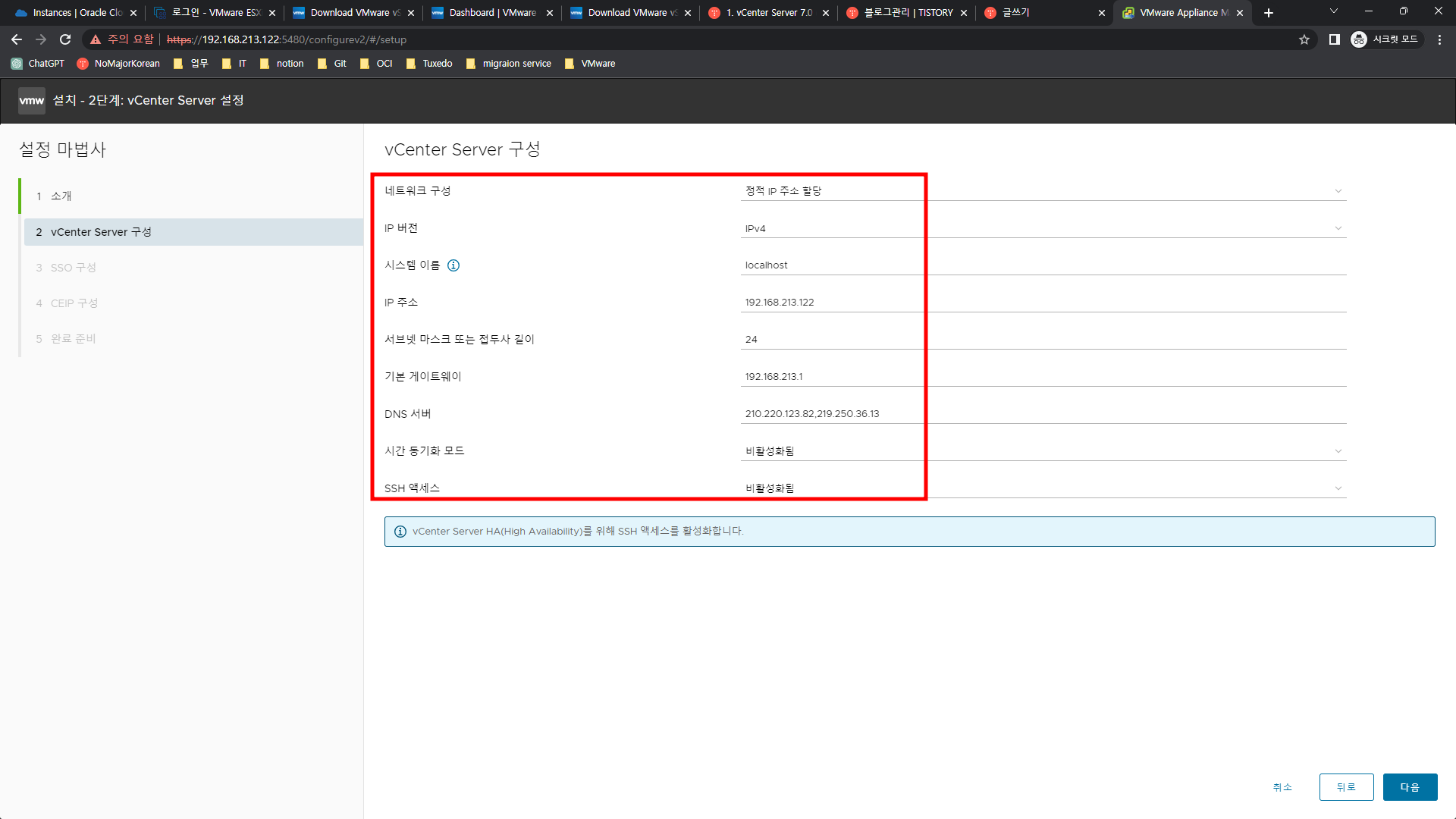Click the browser reload icon
Screen dimensions: 1456x819
coord(65,39)
